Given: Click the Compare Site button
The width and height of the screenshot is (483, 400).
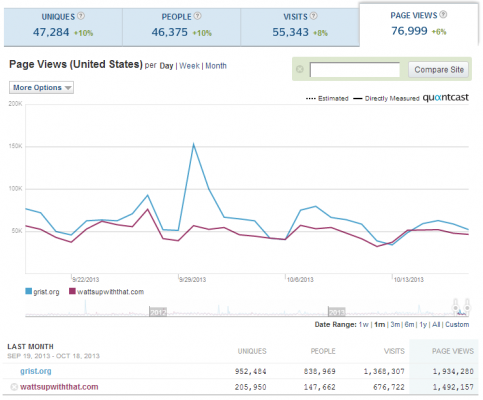Looking at the screenshot, I should point(439,70).
